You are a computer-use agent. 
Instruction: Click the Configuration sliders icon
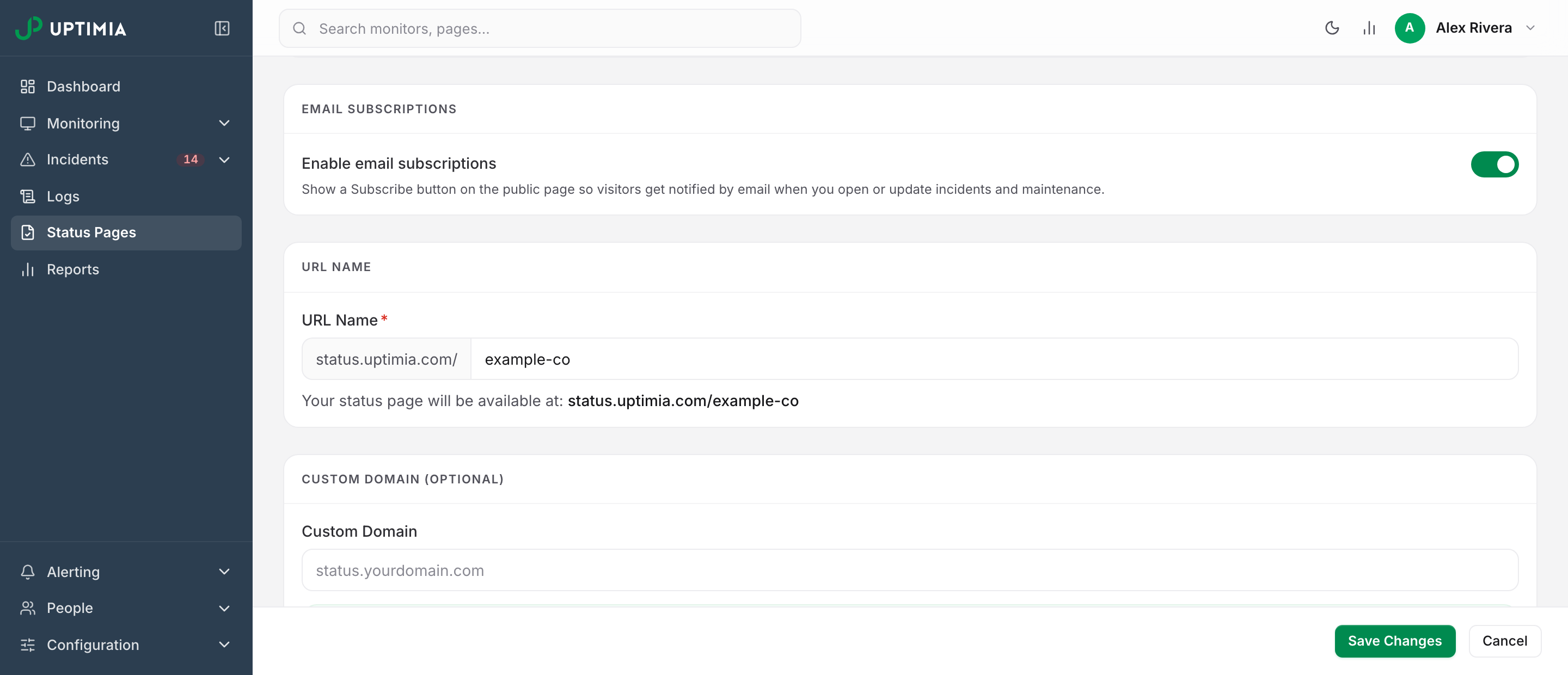[x=27, y=645]
